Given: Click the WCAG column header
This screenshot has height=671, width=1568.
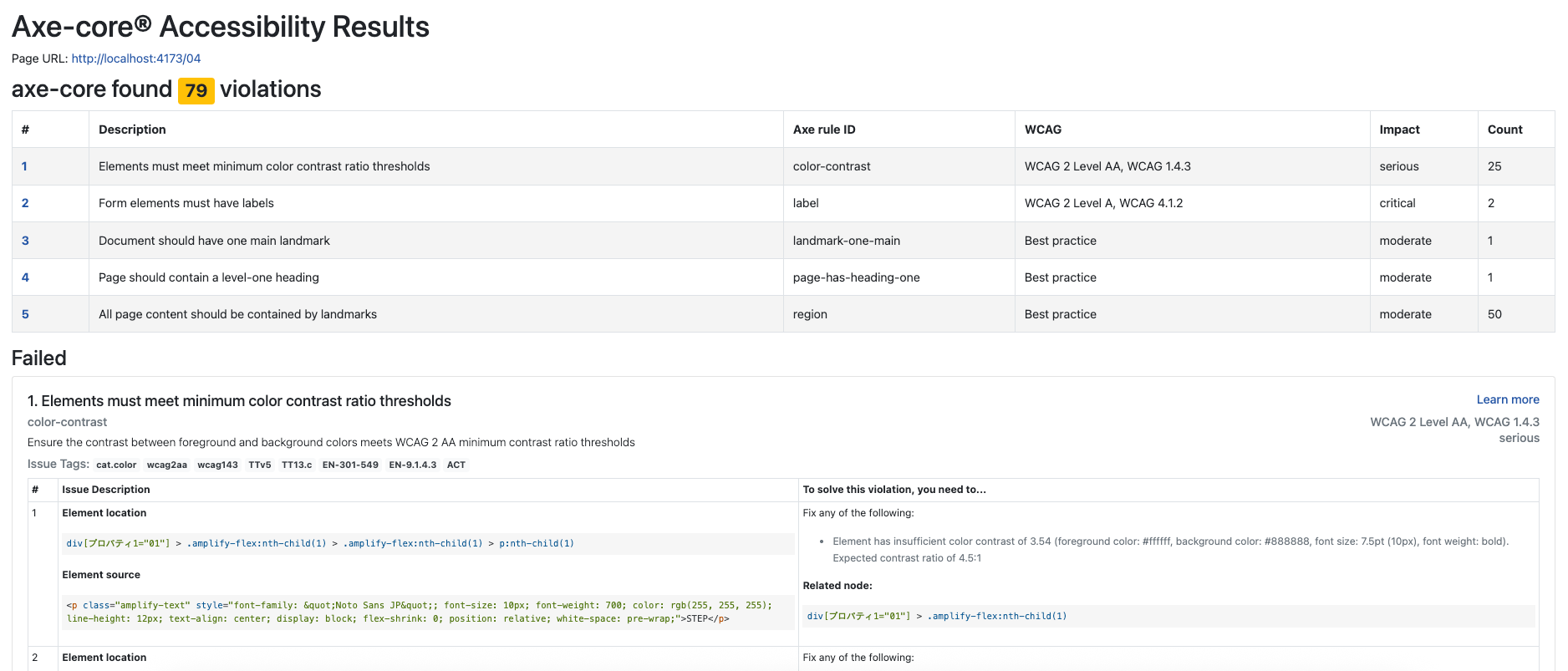Looking at the screenshot, I should tap(1042, 130).
